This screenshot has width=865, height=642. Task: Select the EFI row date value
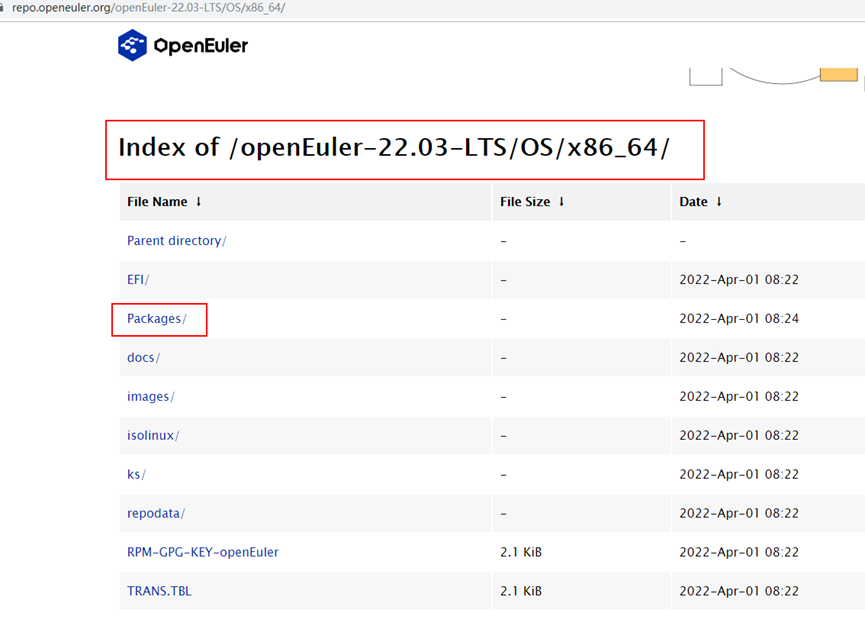point(739,280)
